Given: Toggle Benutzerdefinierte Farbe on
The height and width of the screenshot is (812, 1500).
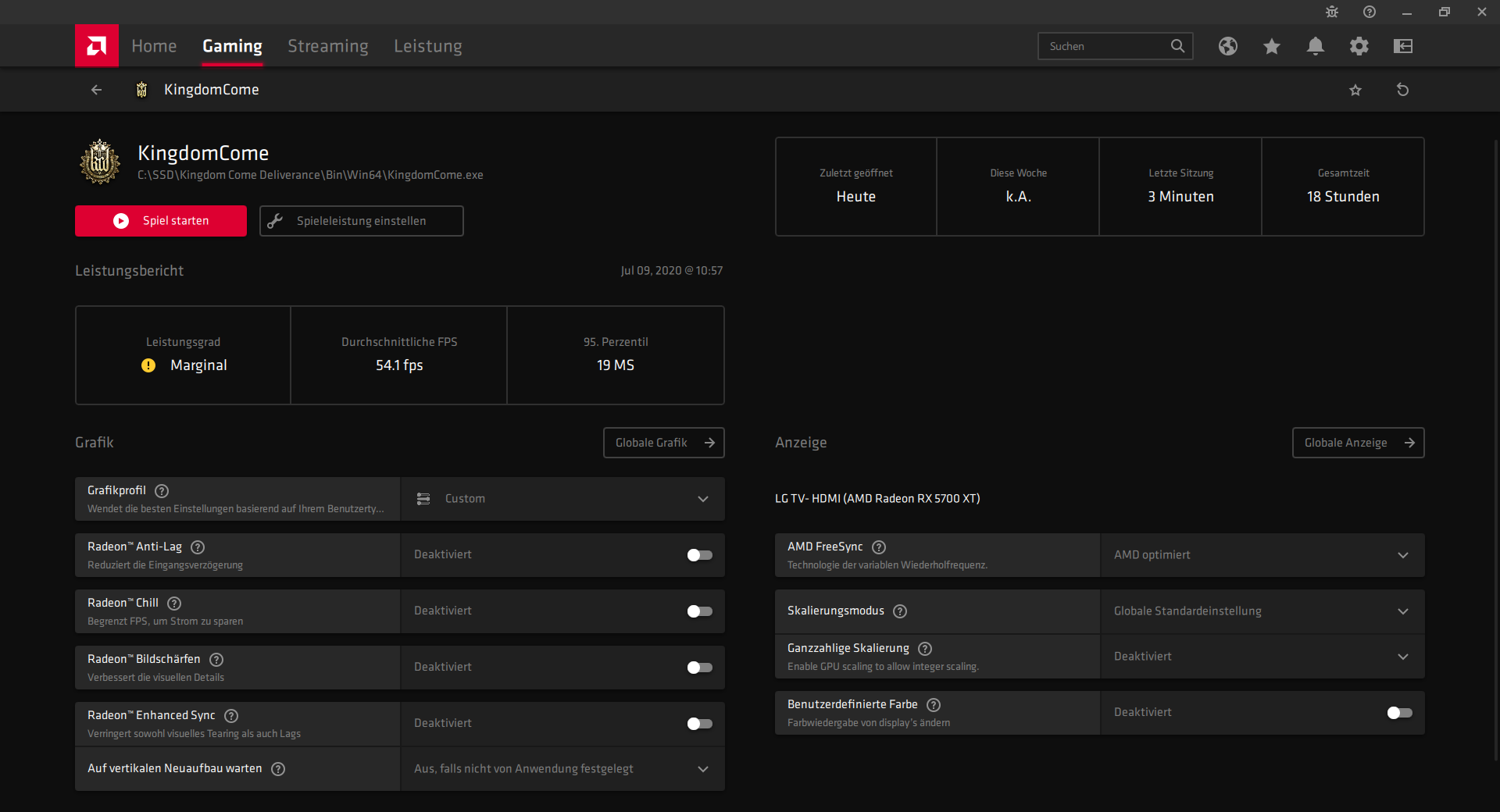Looking at the screenshot, I should [x=1399, y=713].
